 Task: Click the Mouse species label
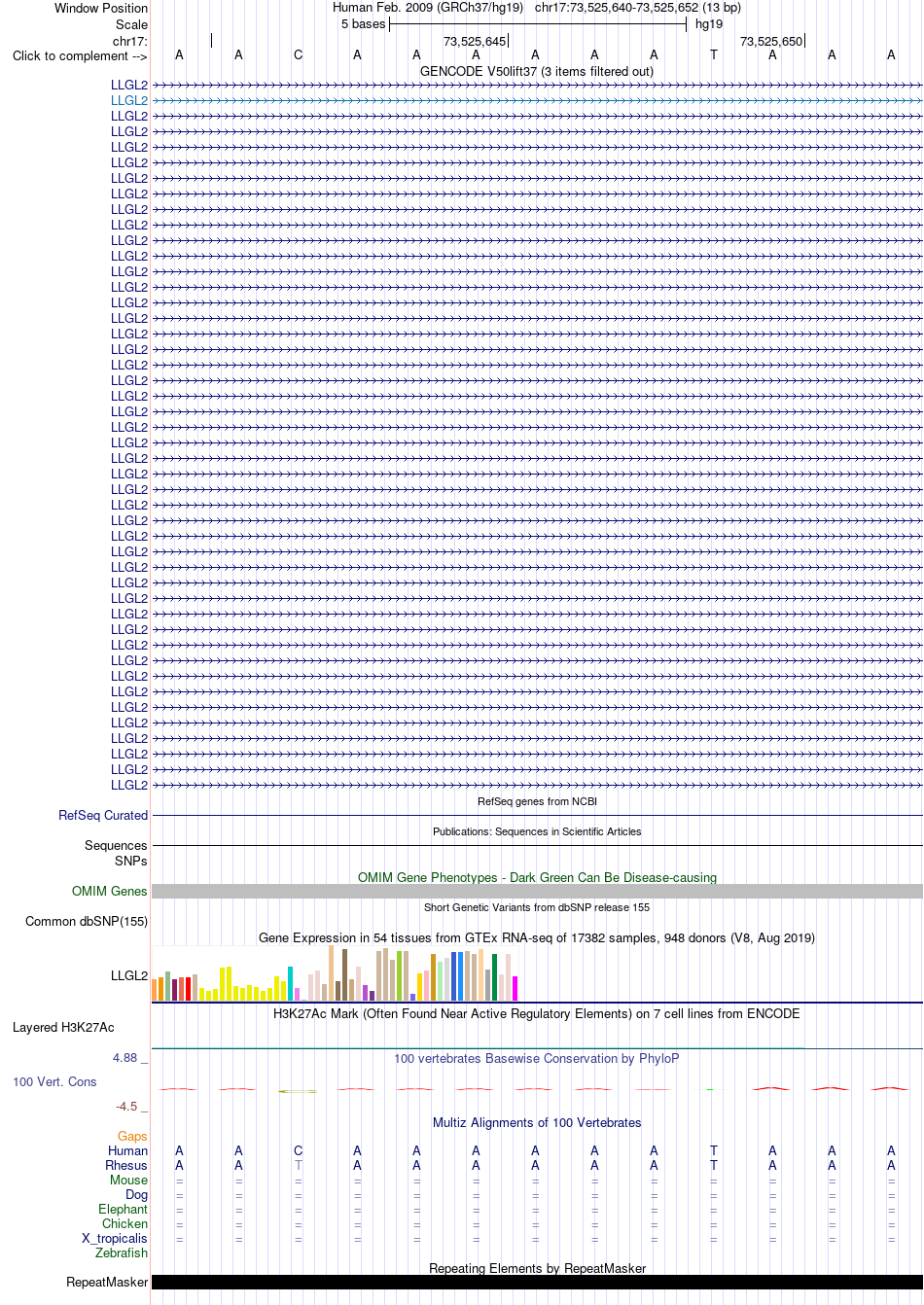(129, 1180)
